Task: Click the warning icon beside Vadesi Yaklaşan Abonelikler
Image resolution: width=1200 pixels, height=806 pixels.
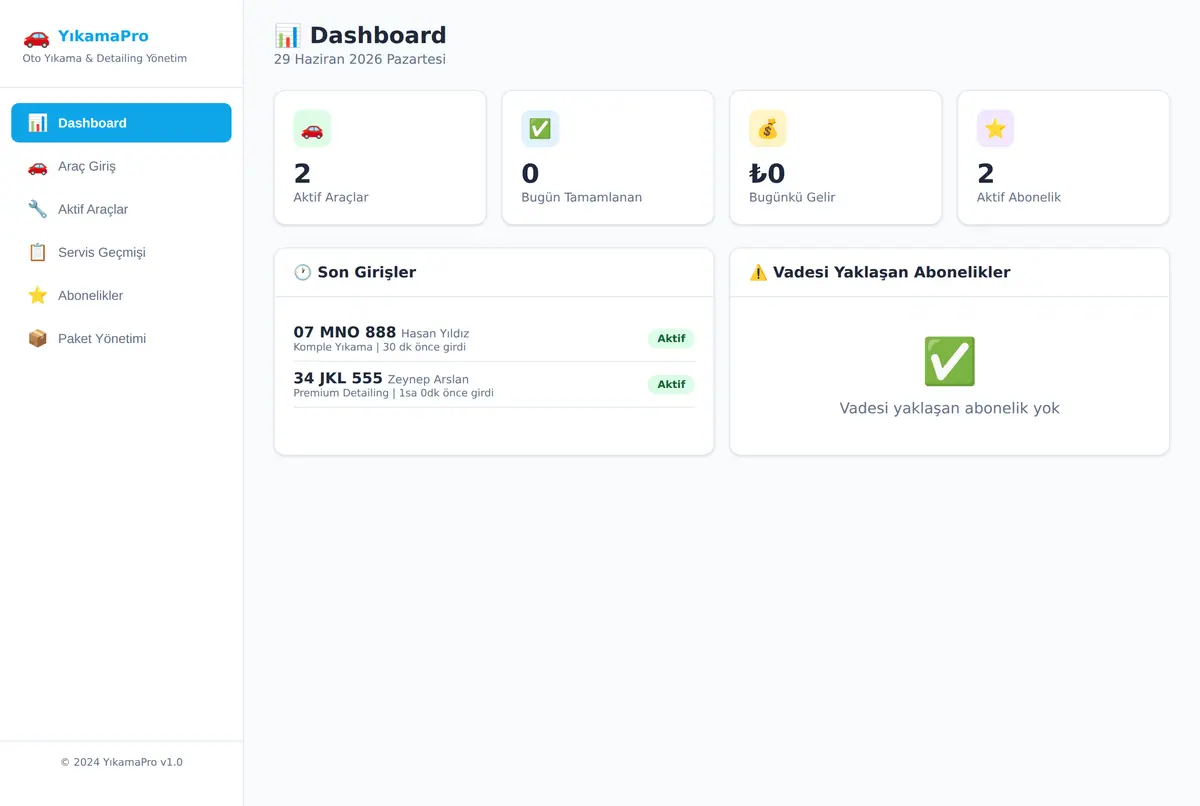Action: (758, 272)
